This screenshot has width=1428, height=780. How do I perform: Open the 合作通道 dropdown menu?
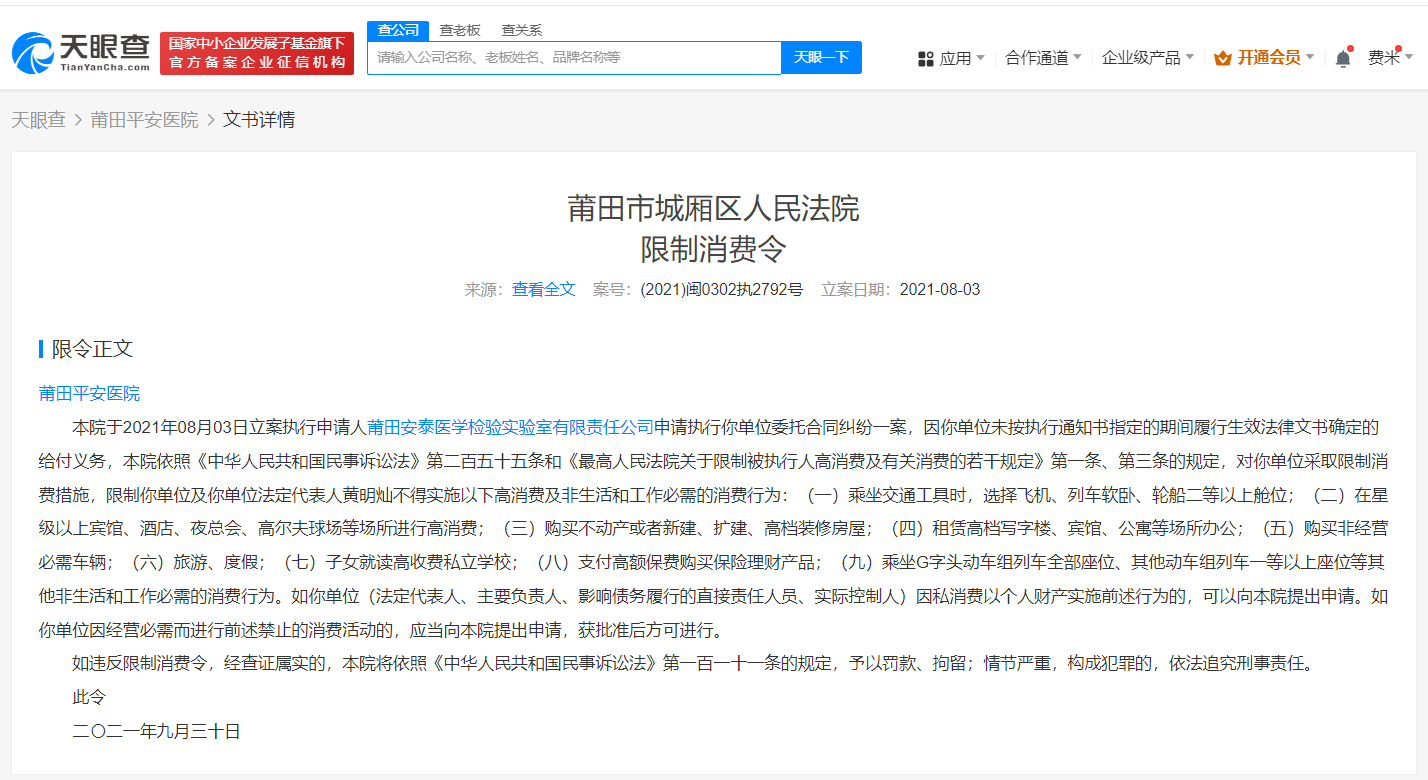pyautogui.click(x=1040, y=57)
